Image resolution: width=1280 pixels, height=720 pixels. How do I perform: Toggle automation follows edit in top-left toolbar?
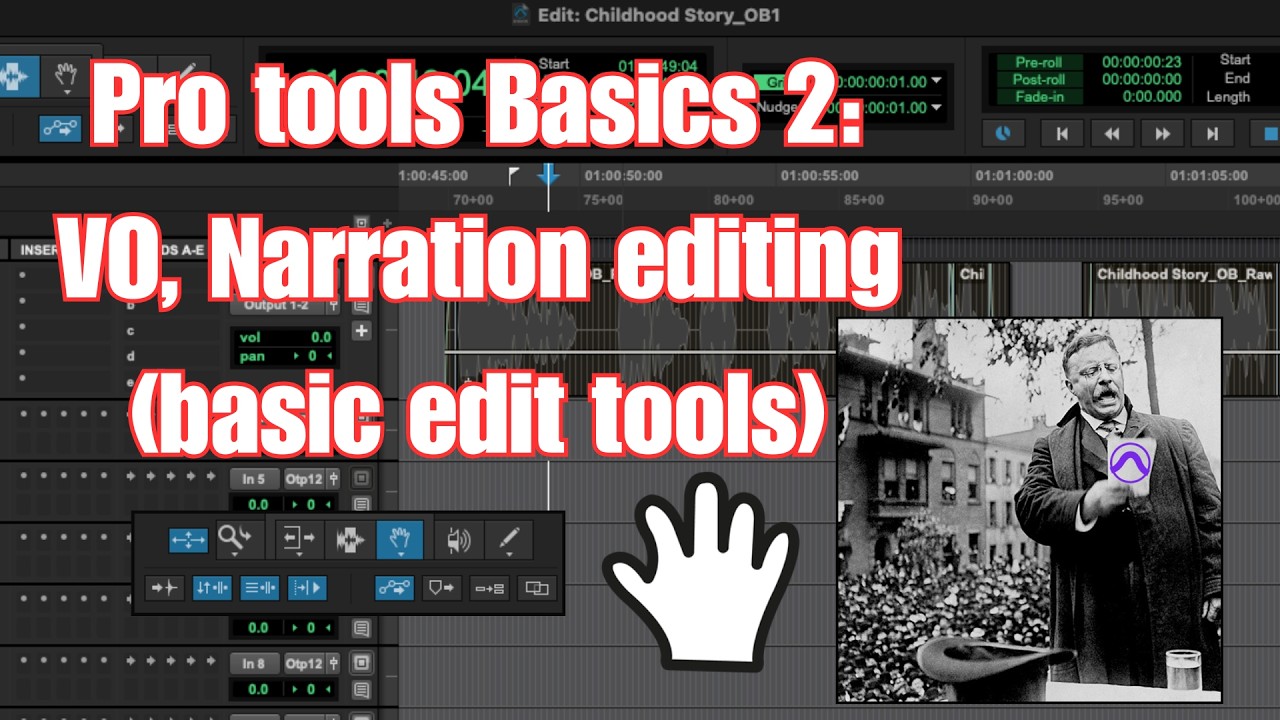61,128
